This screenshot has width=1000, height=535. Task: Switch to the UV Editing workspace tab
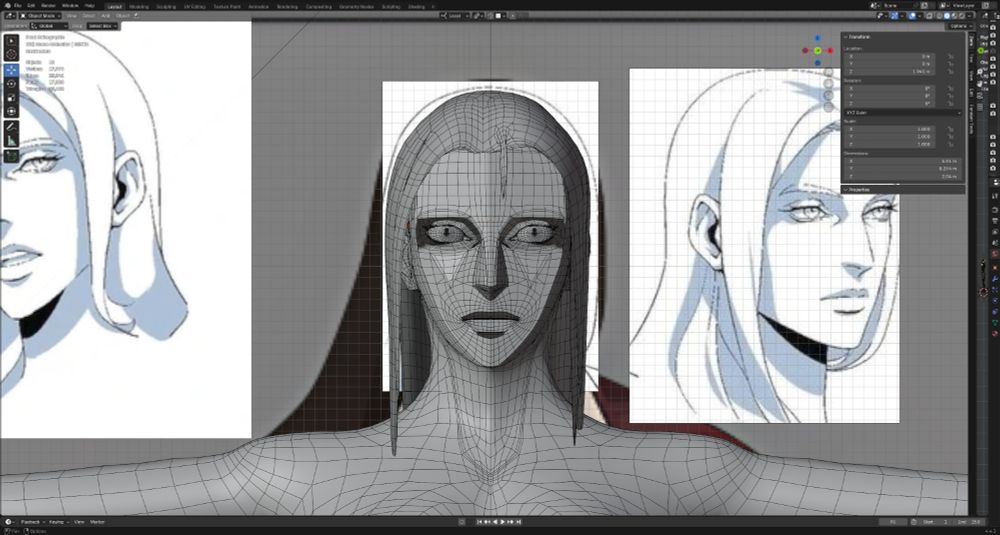point(195,6)
